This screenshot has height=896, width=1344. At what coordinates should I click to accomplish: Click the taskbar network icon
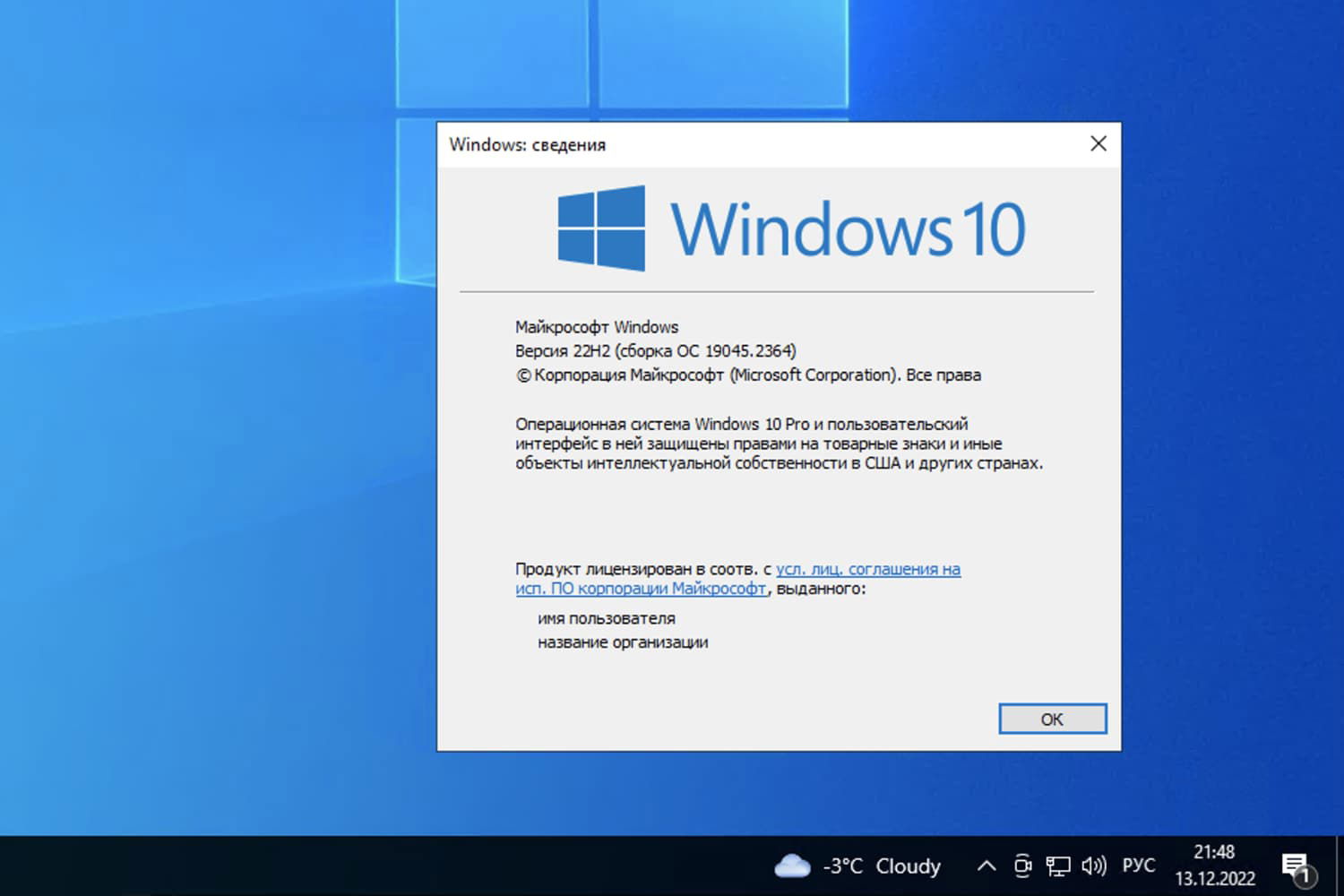[x=1060, y=866]
